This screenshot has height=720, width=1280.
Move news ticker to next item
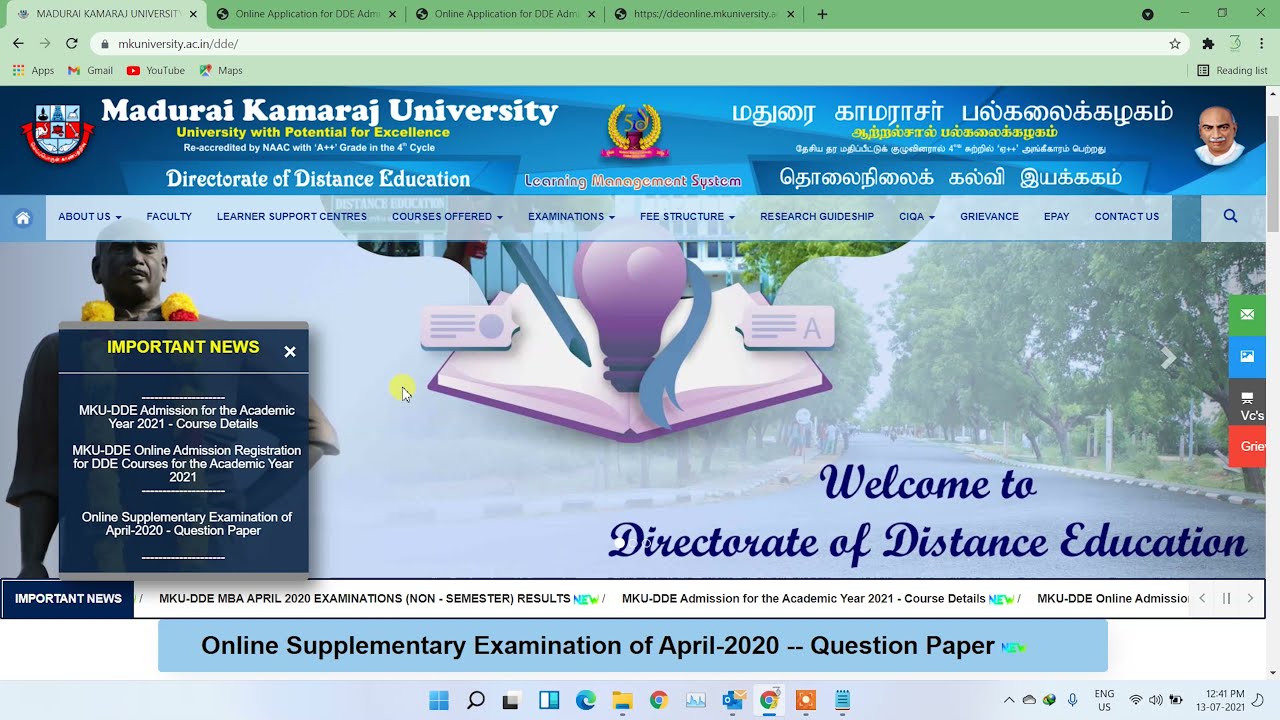[x=1250, y=599]
